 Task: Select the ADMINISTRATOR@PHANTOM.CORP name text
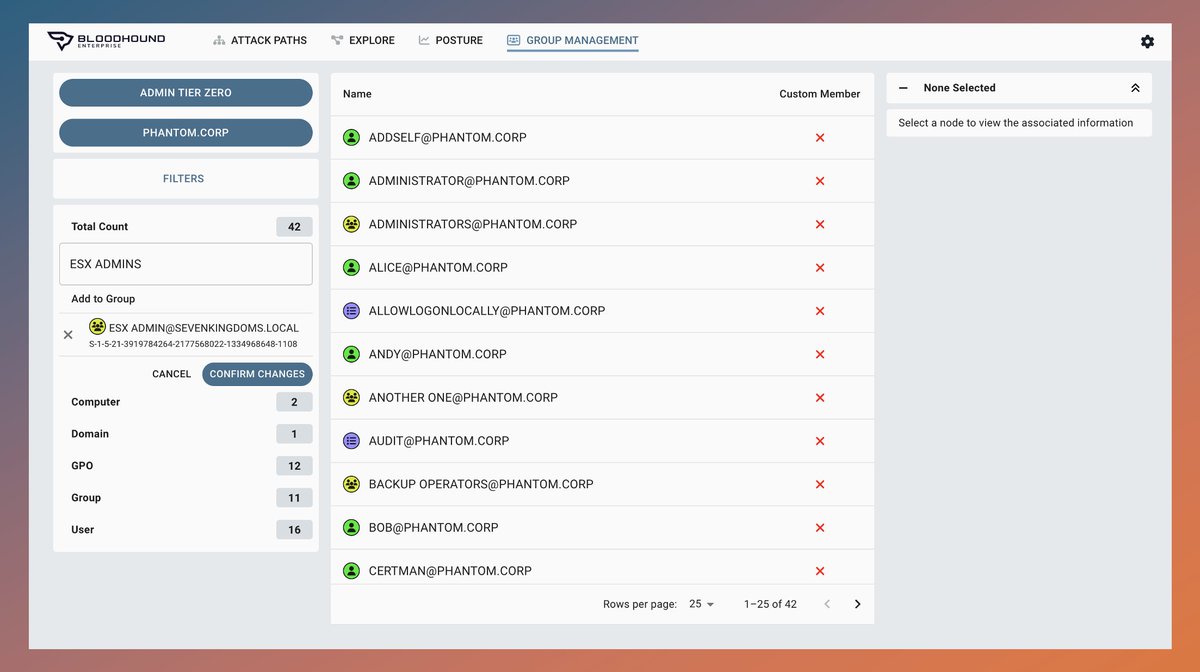(469, 181)
